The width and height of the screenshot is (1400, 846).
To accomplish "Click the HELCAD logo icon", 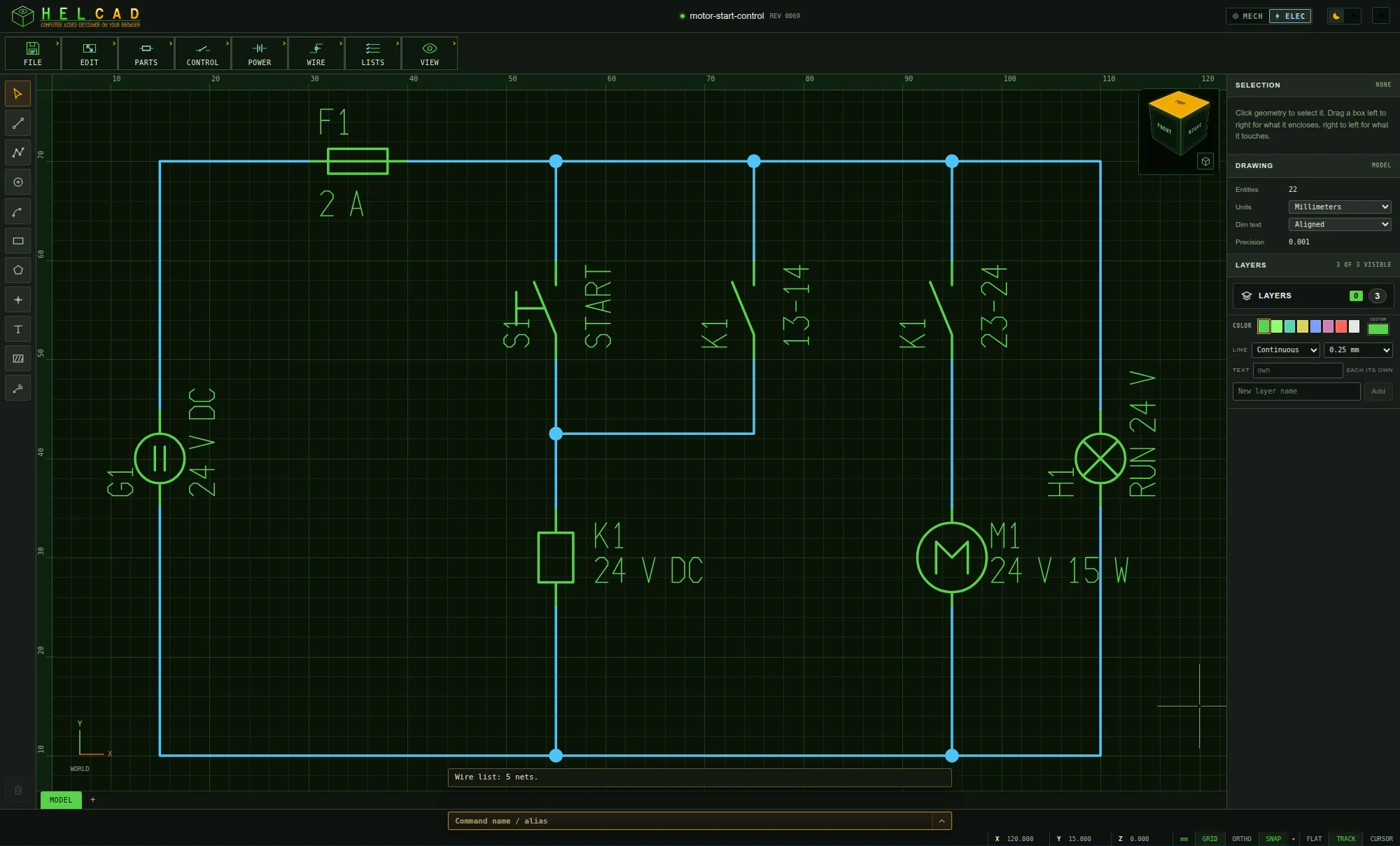I will [22, 15].
